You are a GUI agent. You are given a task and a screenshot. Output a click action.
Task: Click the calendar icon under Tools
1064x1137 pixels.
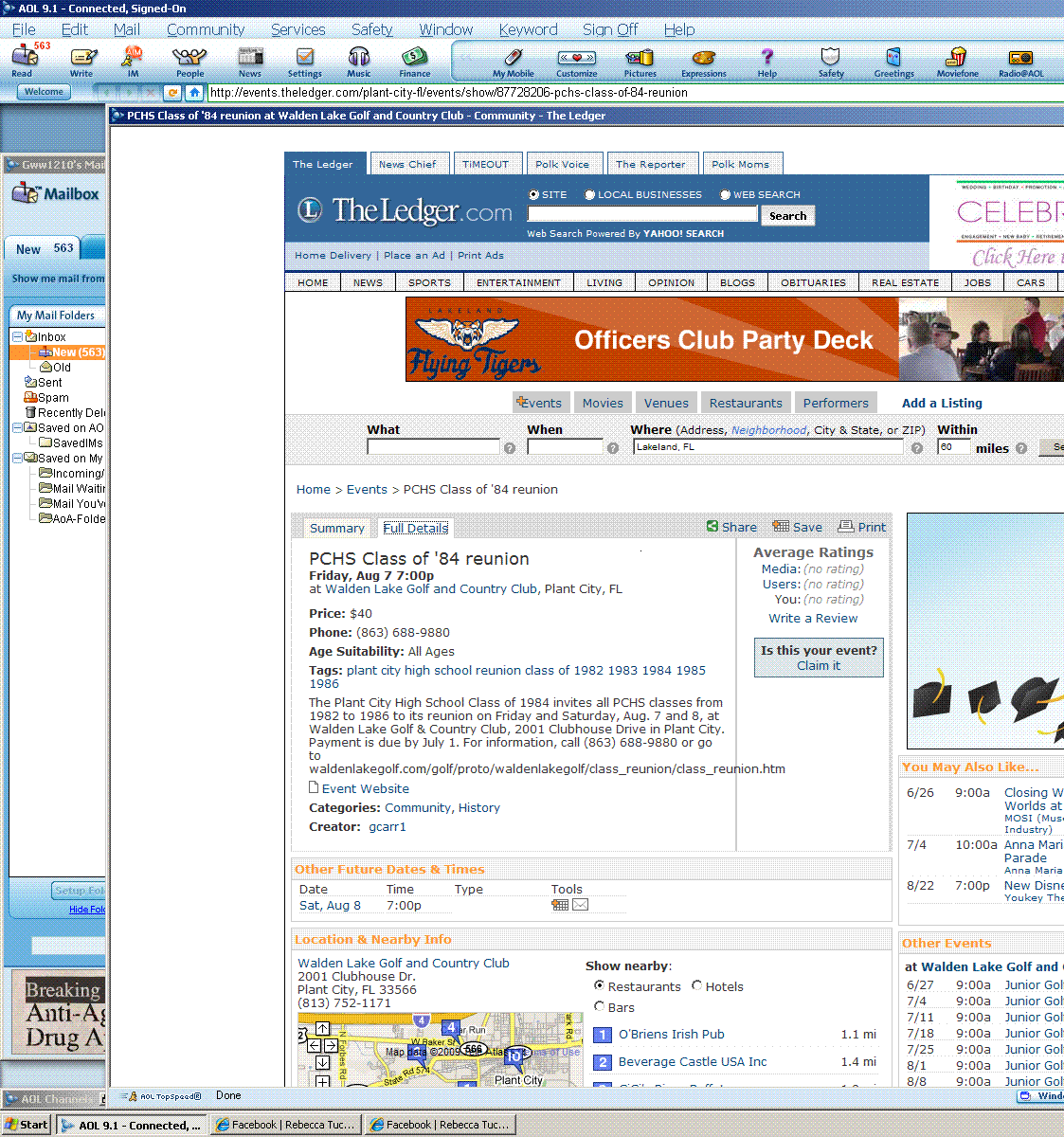560,905
